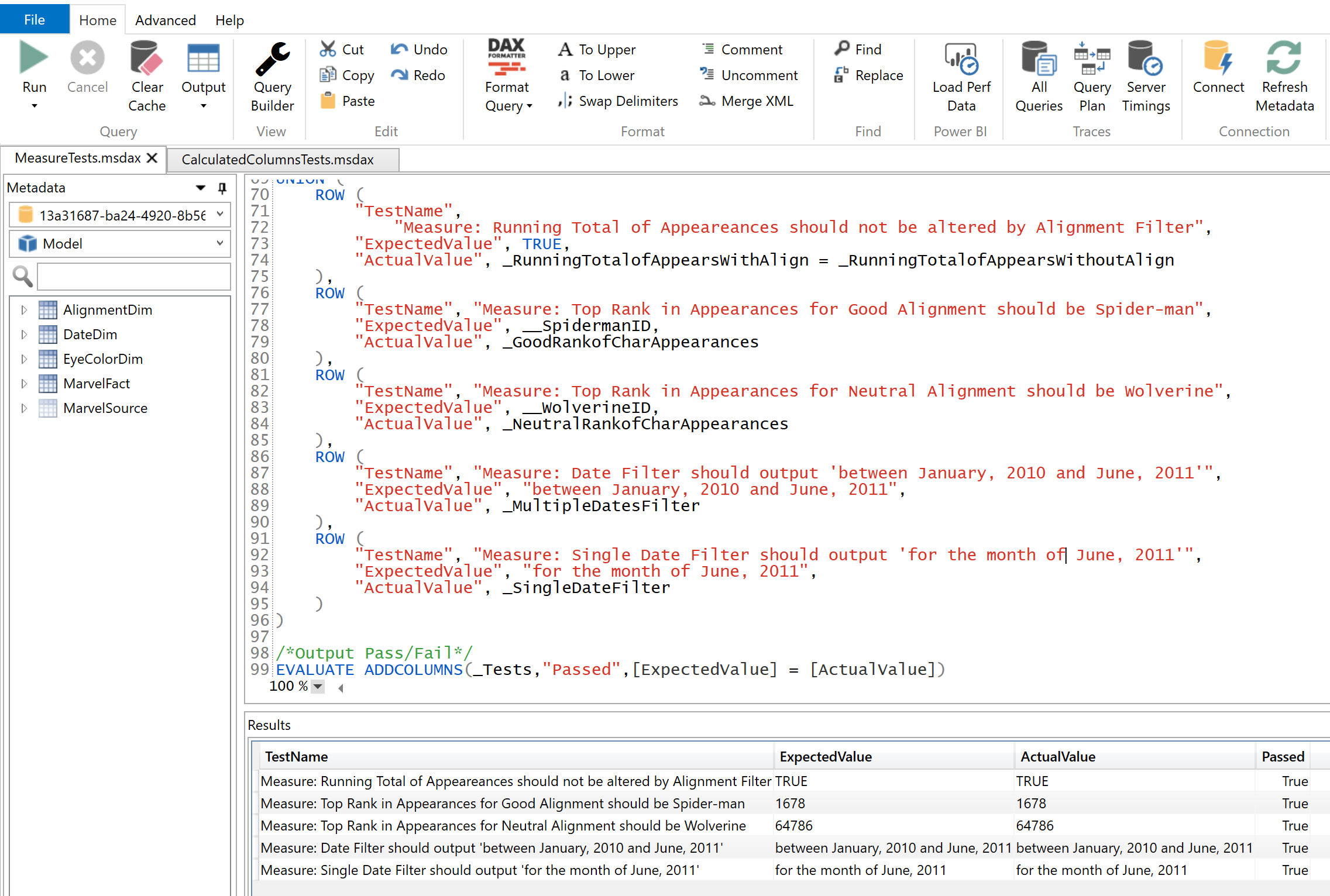Screen dimensions: 1330x896
Task: Click the Clear Cache eraser icon
Action: pyautogui.click(x=146, y=58)
